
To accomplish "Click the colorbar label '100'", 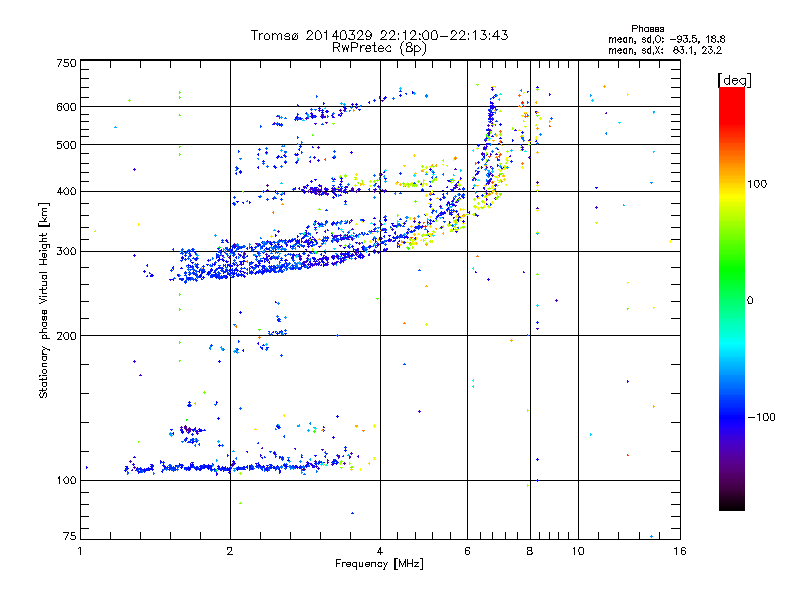I will coord(757,184).
